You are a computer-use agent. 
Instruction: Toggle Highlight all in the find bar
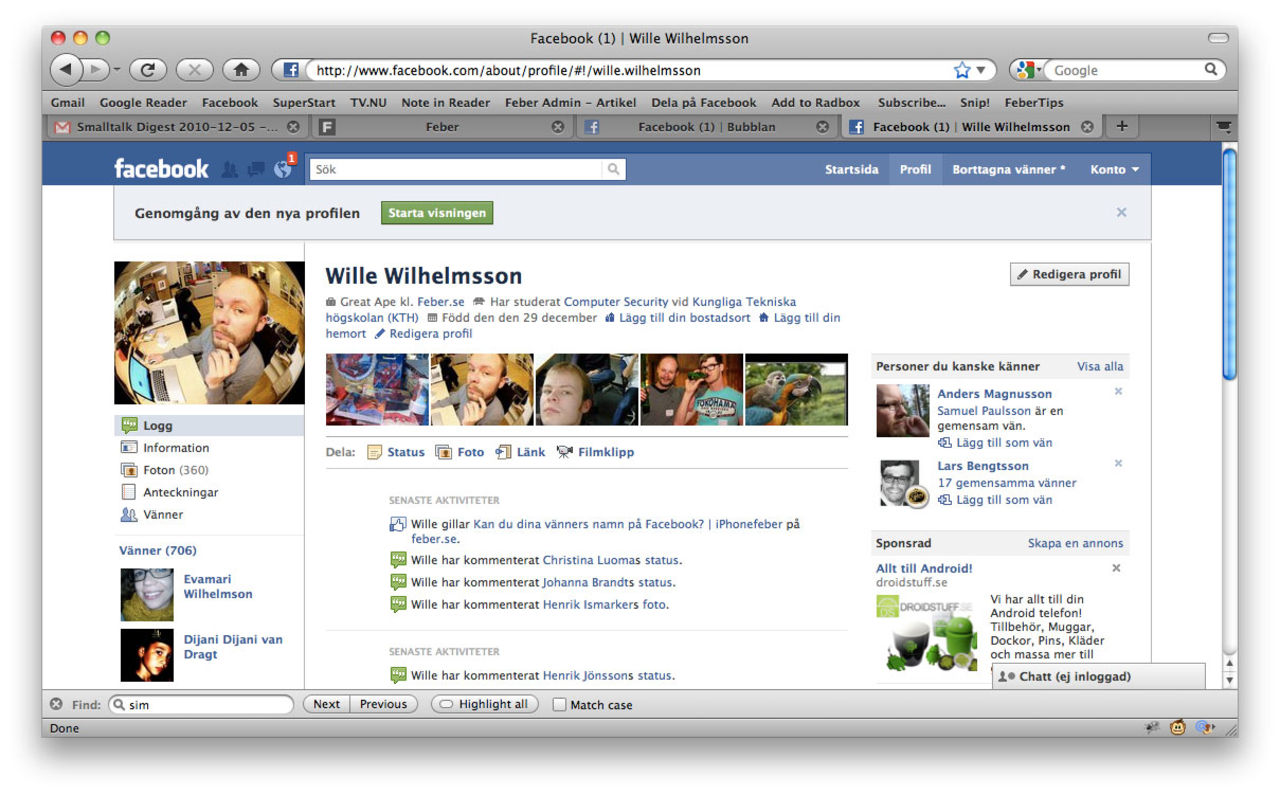[484, 704]
